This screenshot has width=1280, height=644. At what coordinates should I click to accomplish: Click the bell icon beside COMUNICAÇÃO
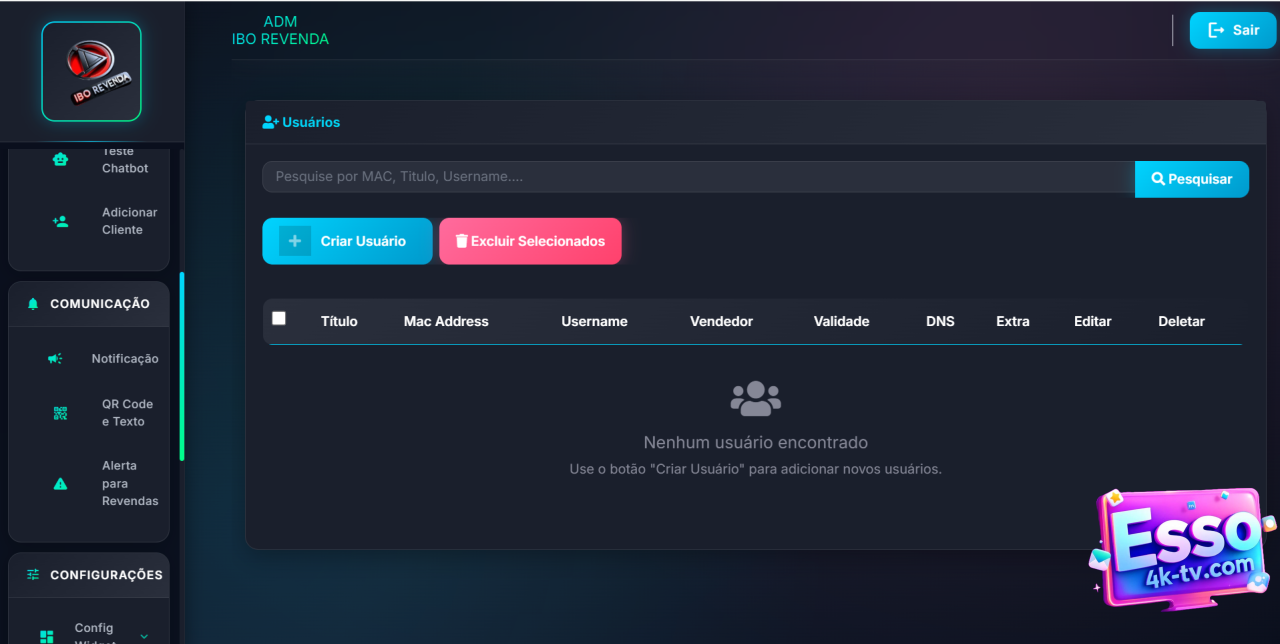[x=33, y=304]
